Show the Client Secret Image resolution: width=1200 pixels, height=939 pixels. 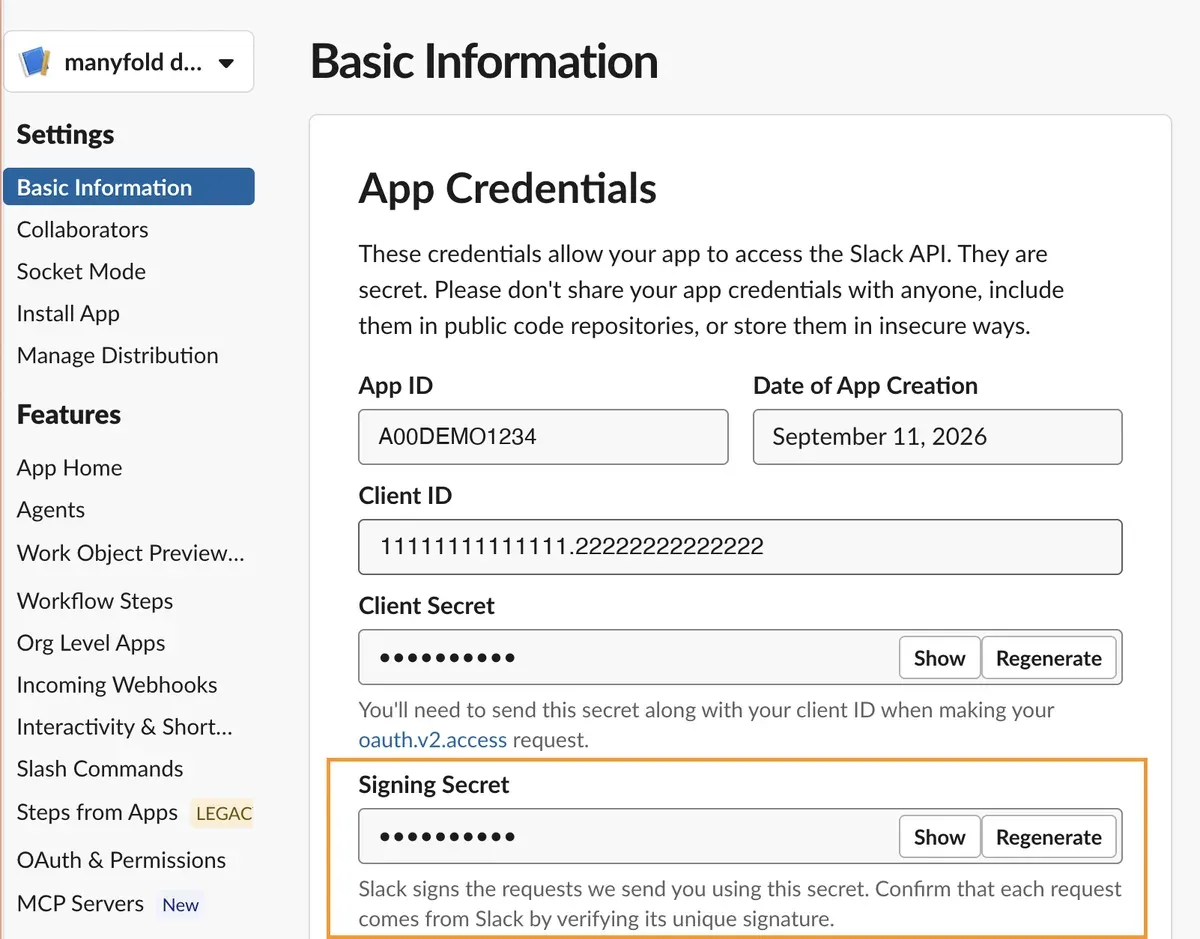pyautogui.click(x=939, y=658)
